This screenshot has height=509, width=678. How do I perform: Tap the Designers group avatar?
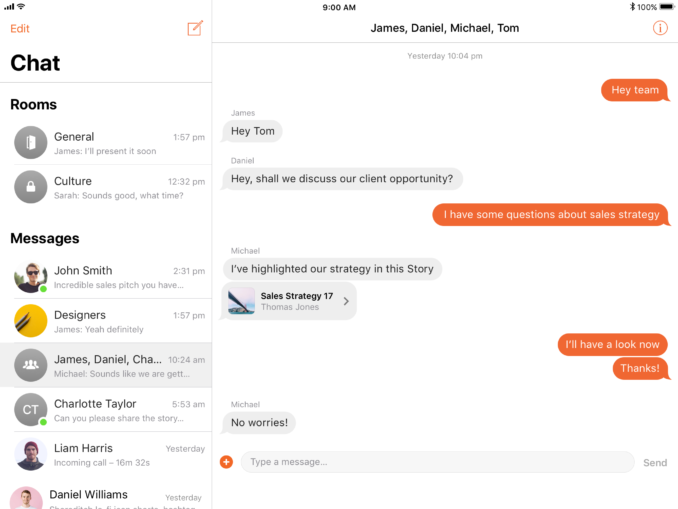tap(31, 321)
